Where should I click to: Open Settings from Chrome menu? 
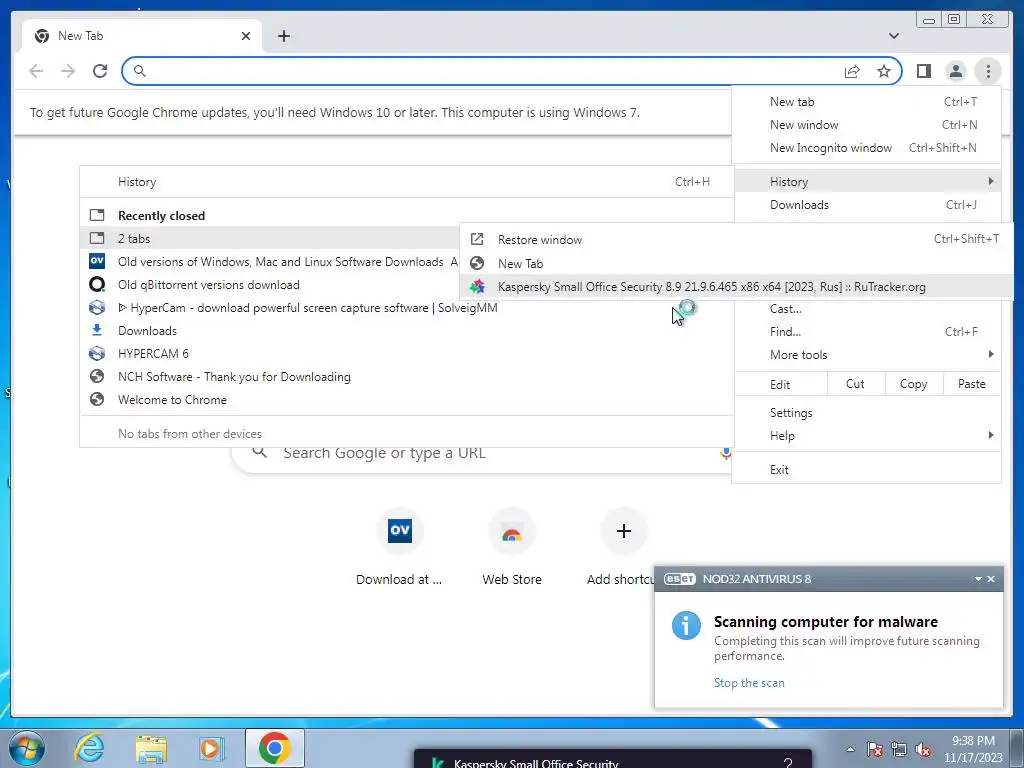pos(867,413)
